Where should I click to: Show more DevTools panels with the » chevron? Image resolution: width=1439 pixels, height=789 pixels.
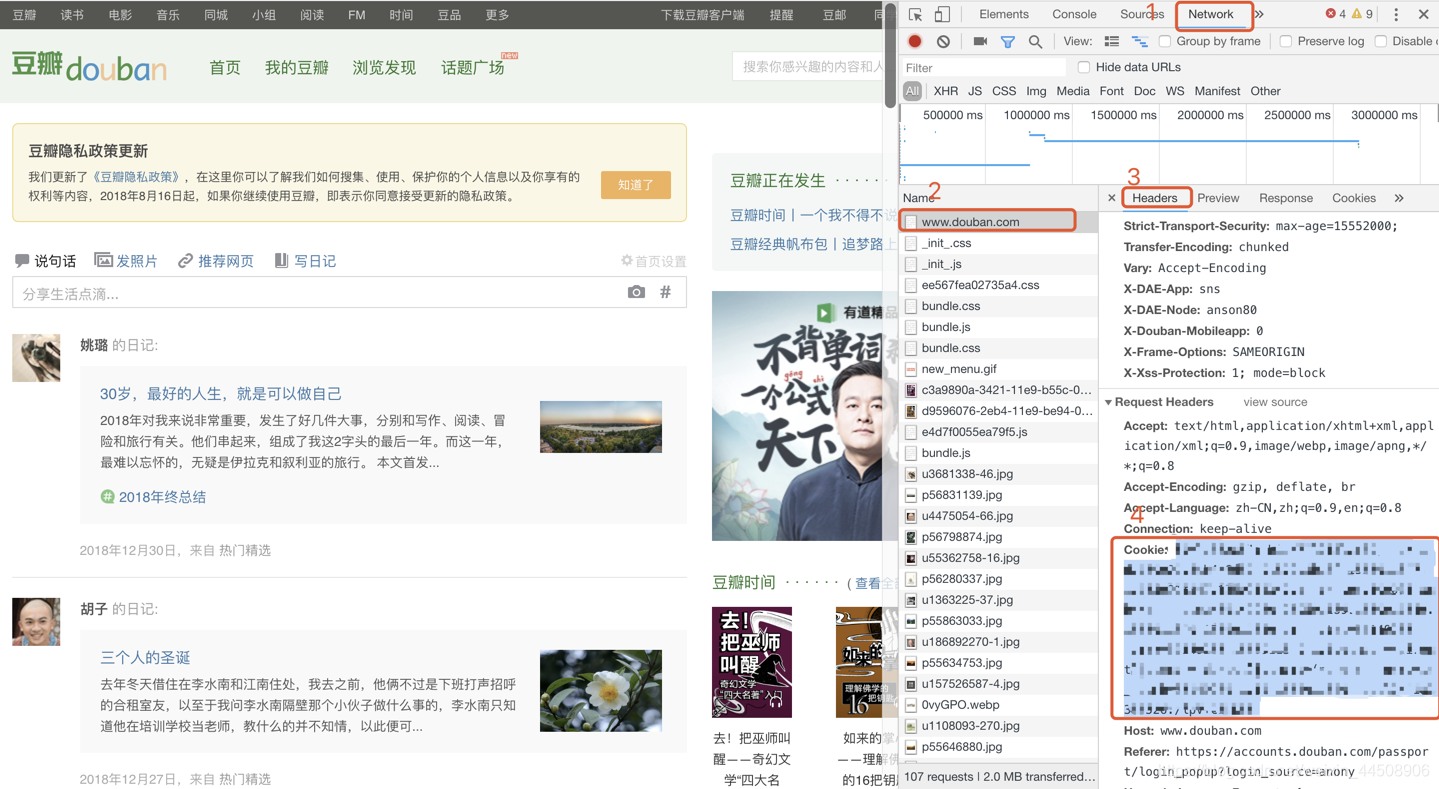[1259, 14]
